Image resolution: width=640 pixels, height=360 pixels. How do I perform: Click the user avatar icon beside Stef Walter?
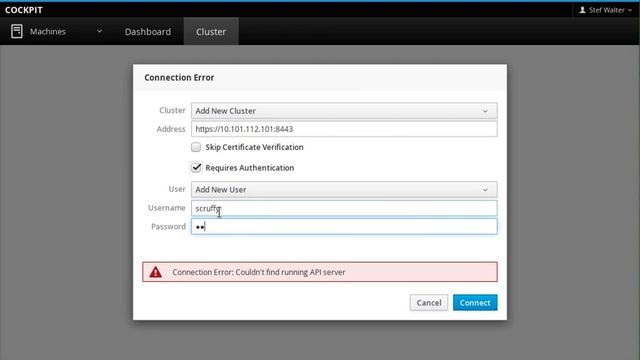pyautogui.click(x=582, y=10)
